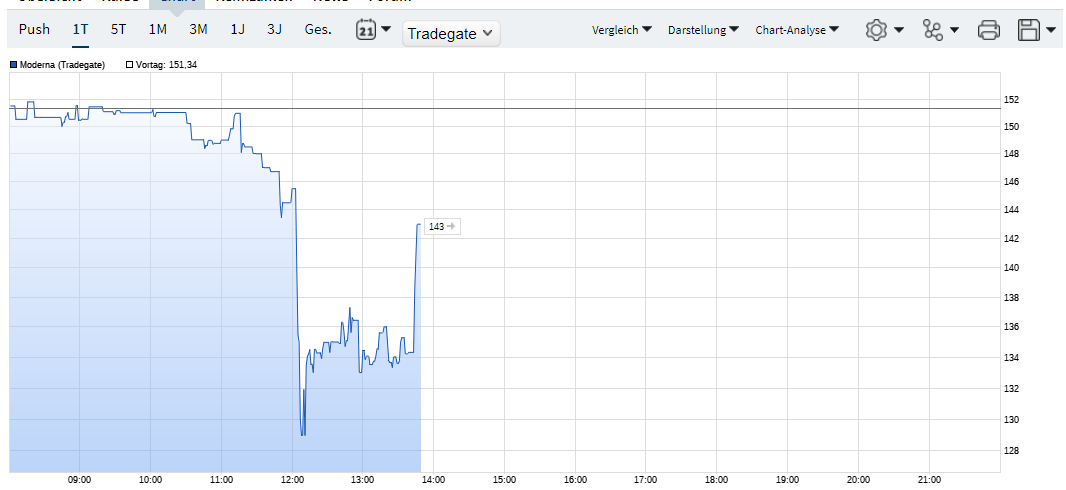
Task: Expand the arrow beside the save icon
Action: click(1050, 30)
